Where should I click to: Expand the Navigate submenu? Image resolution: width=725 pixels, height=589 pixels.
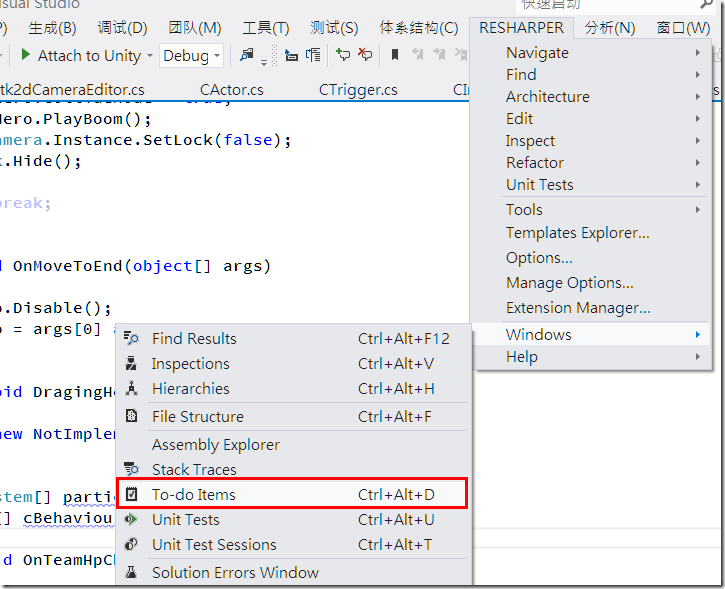591,53
